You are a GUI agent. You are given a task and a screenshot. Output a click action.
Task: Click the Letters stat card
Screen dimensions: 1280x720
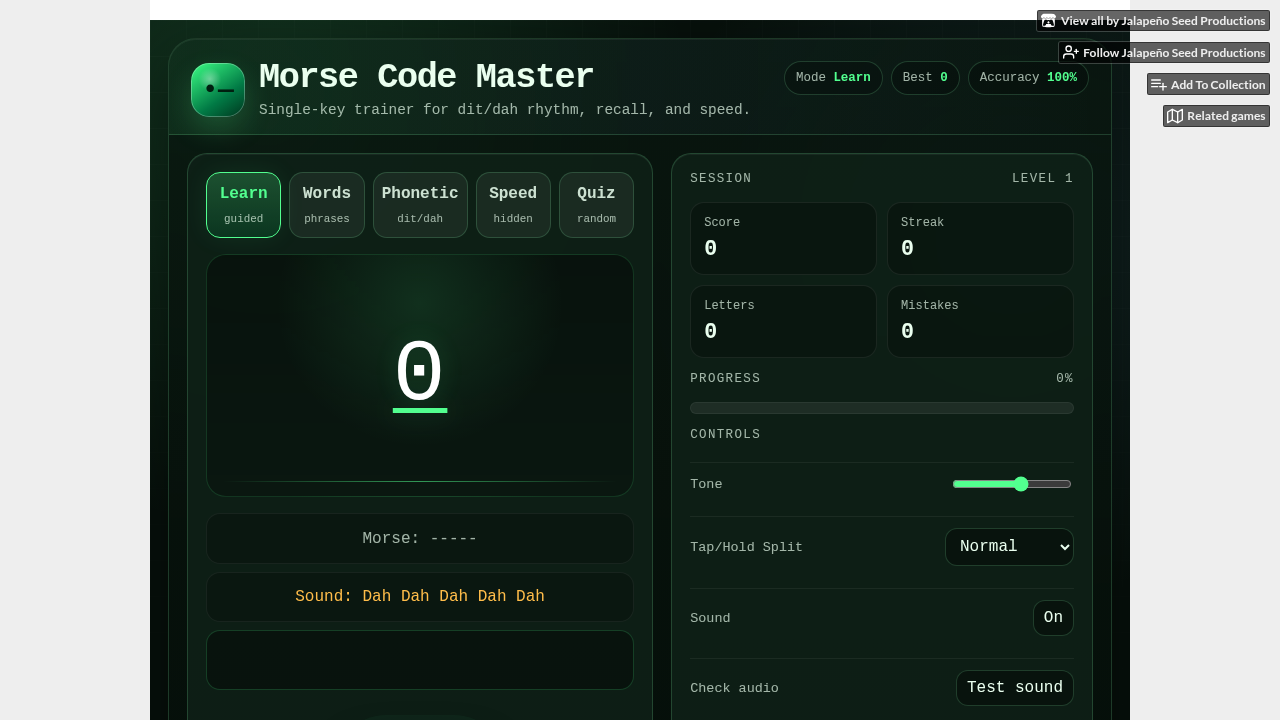tap(783, 322)
